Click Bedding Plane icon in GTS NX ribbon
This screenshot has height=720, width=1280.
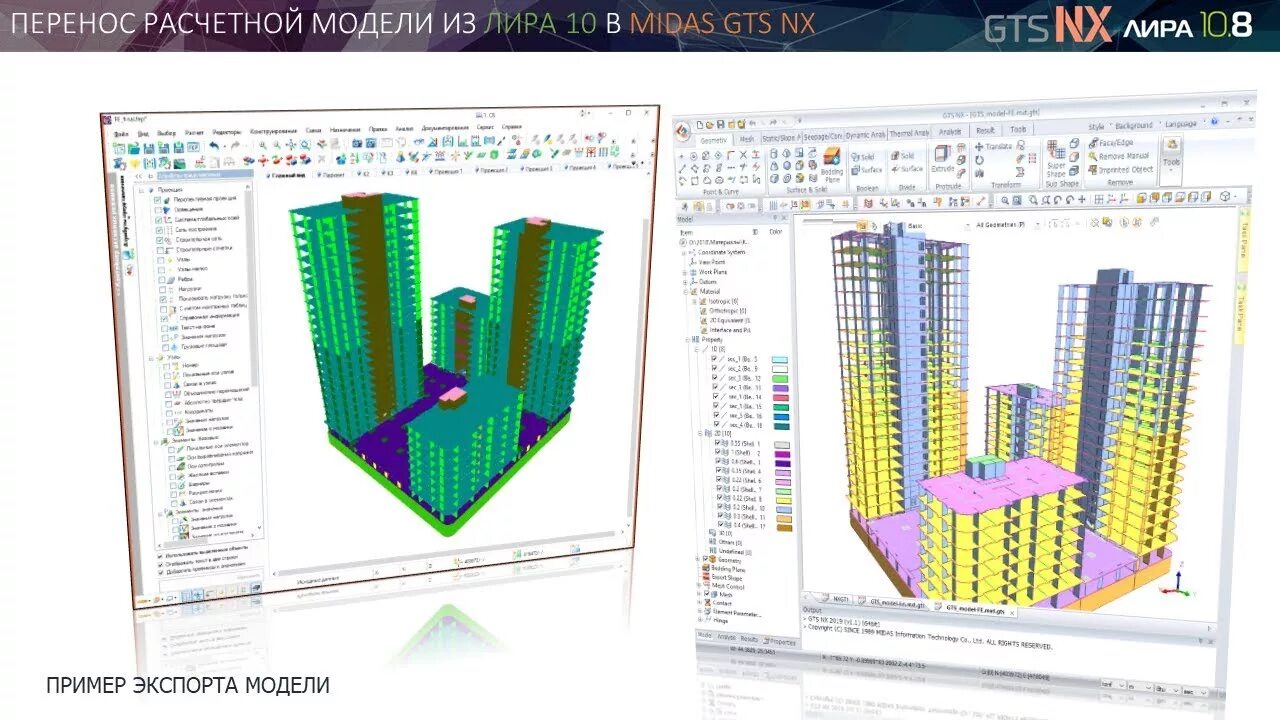pos(833,163)
